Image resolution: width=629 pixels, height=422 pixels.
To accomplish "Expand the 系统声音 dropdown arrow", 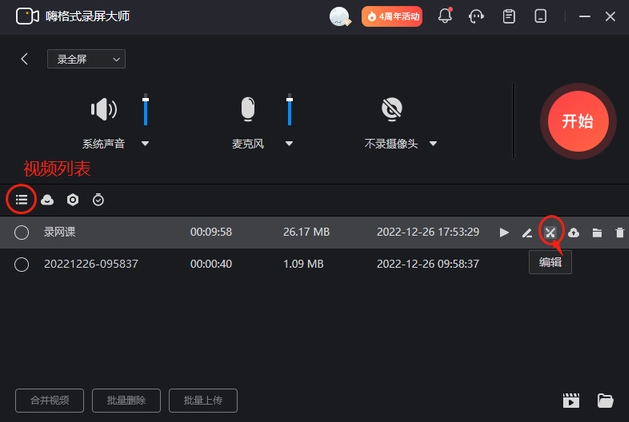I will point(145,143).
